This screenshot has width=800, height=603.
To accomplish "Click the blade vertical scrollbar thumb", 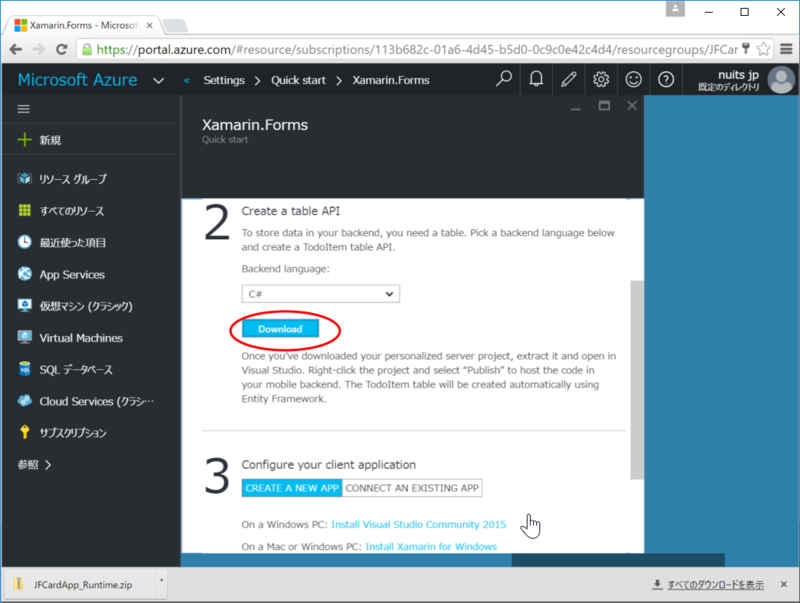I will click(x=636, y=380).
